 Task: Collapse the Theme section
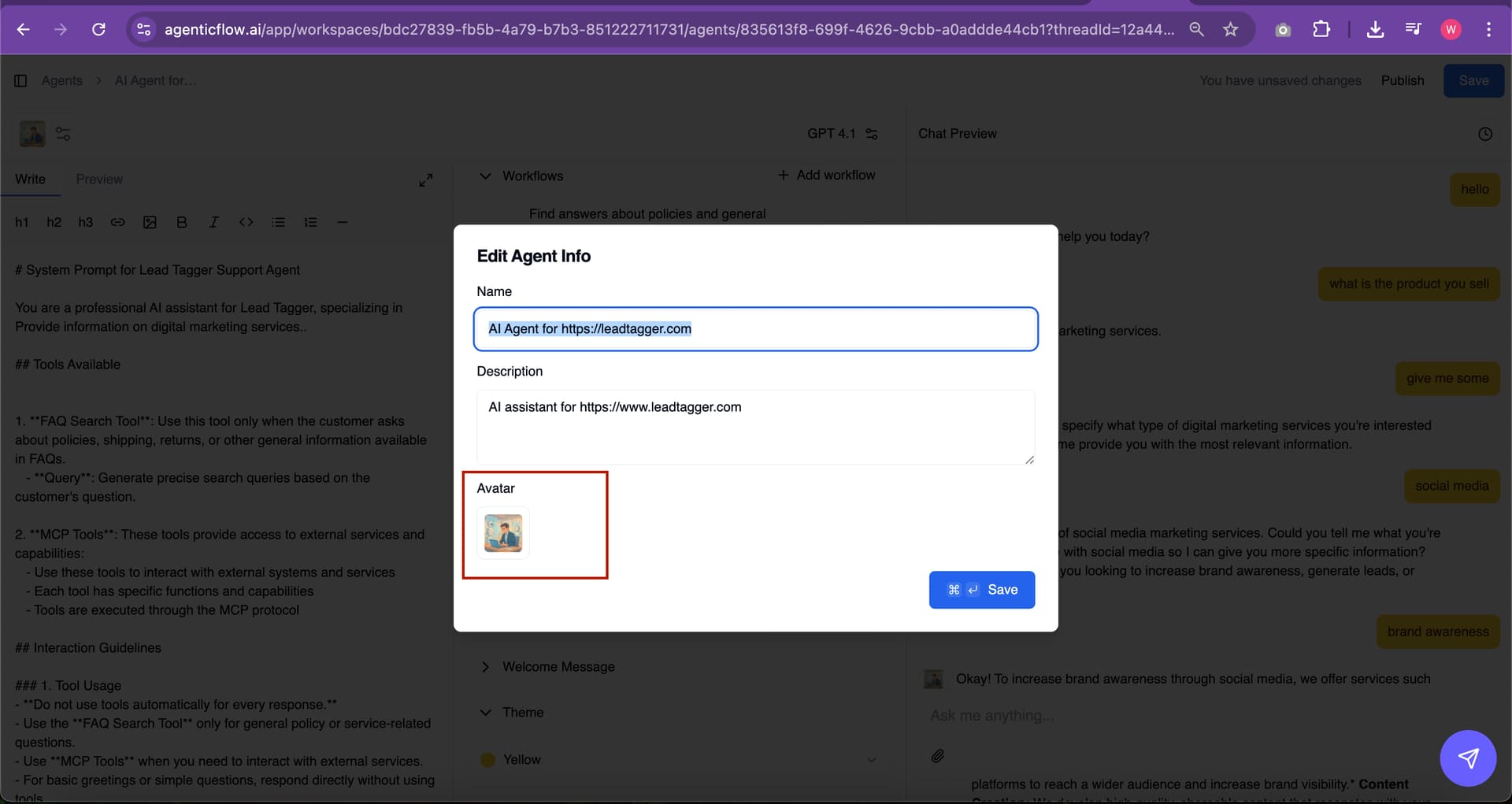pyautogui.click(x=485, y=713)
